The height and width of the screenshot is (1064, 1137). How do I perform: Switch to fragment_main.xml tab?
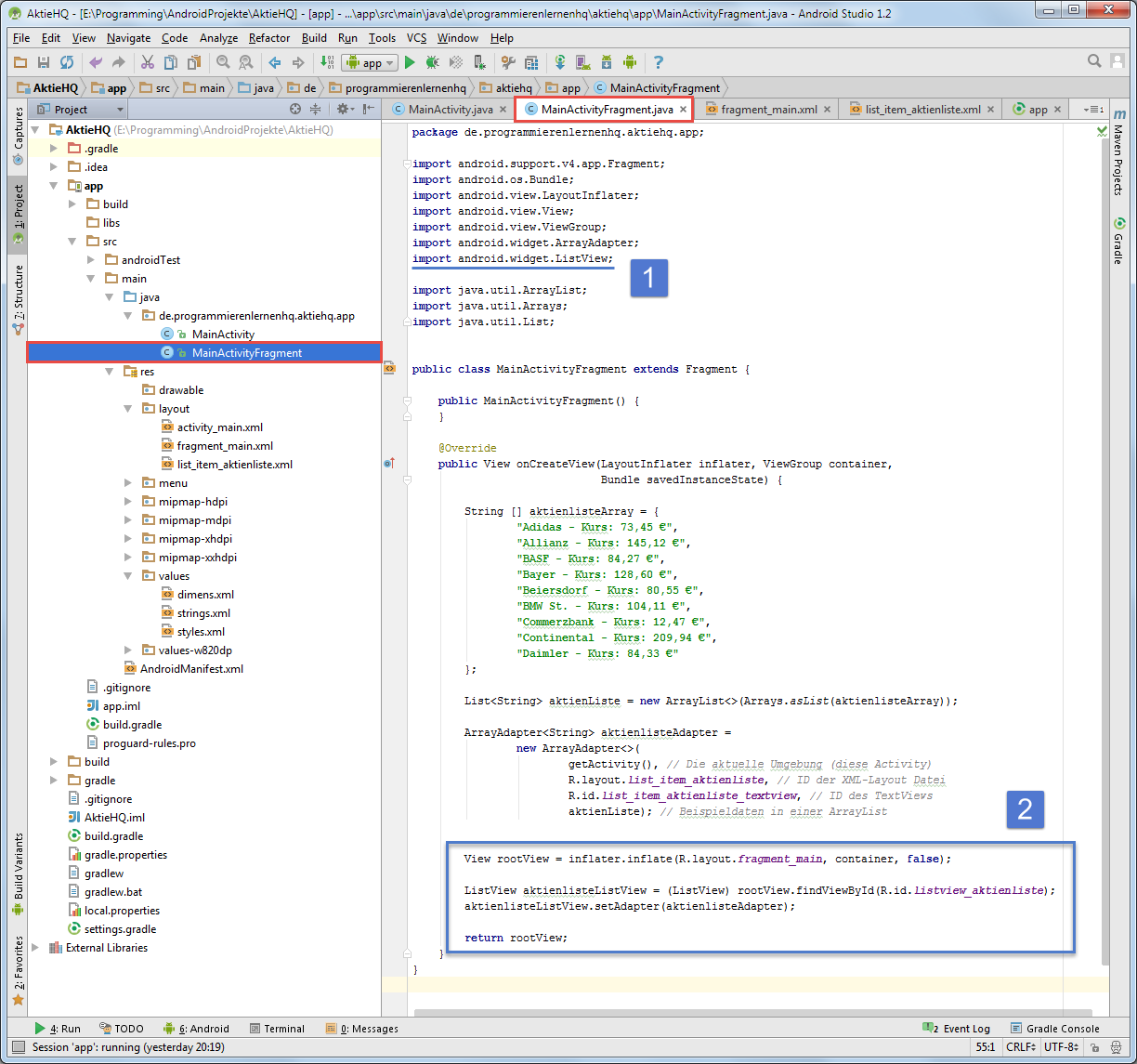(x=769, y=110)
